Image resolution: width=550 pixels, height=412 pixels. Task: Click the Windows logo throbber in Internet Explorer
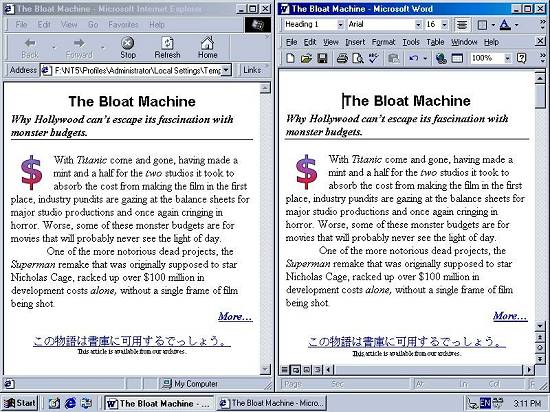(x=258, y=25)
